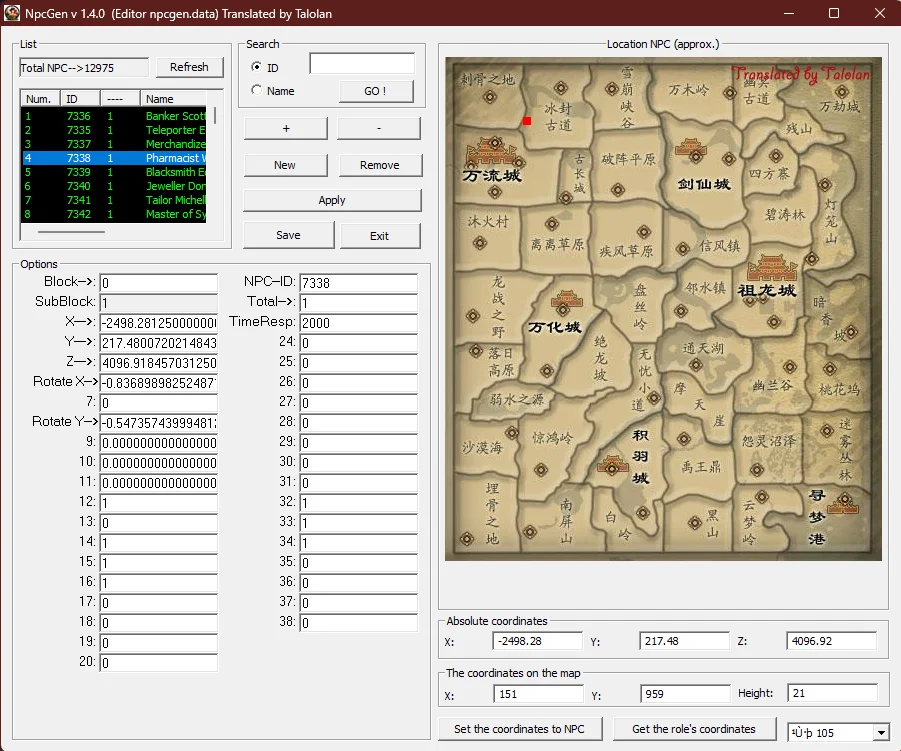Click option field number 24

359,343
